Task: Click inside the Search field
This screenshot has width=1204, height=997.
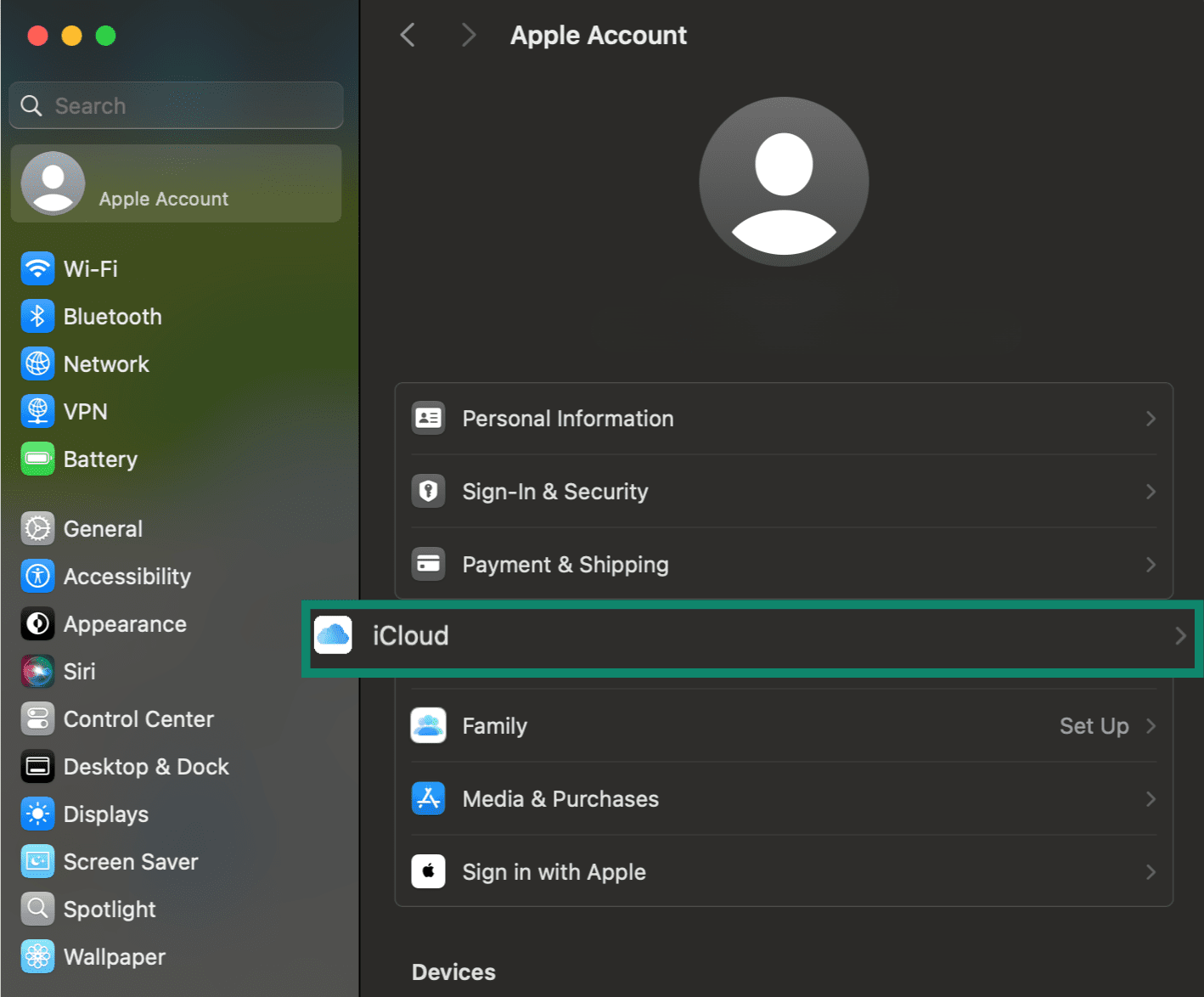Action: point(176,105)
